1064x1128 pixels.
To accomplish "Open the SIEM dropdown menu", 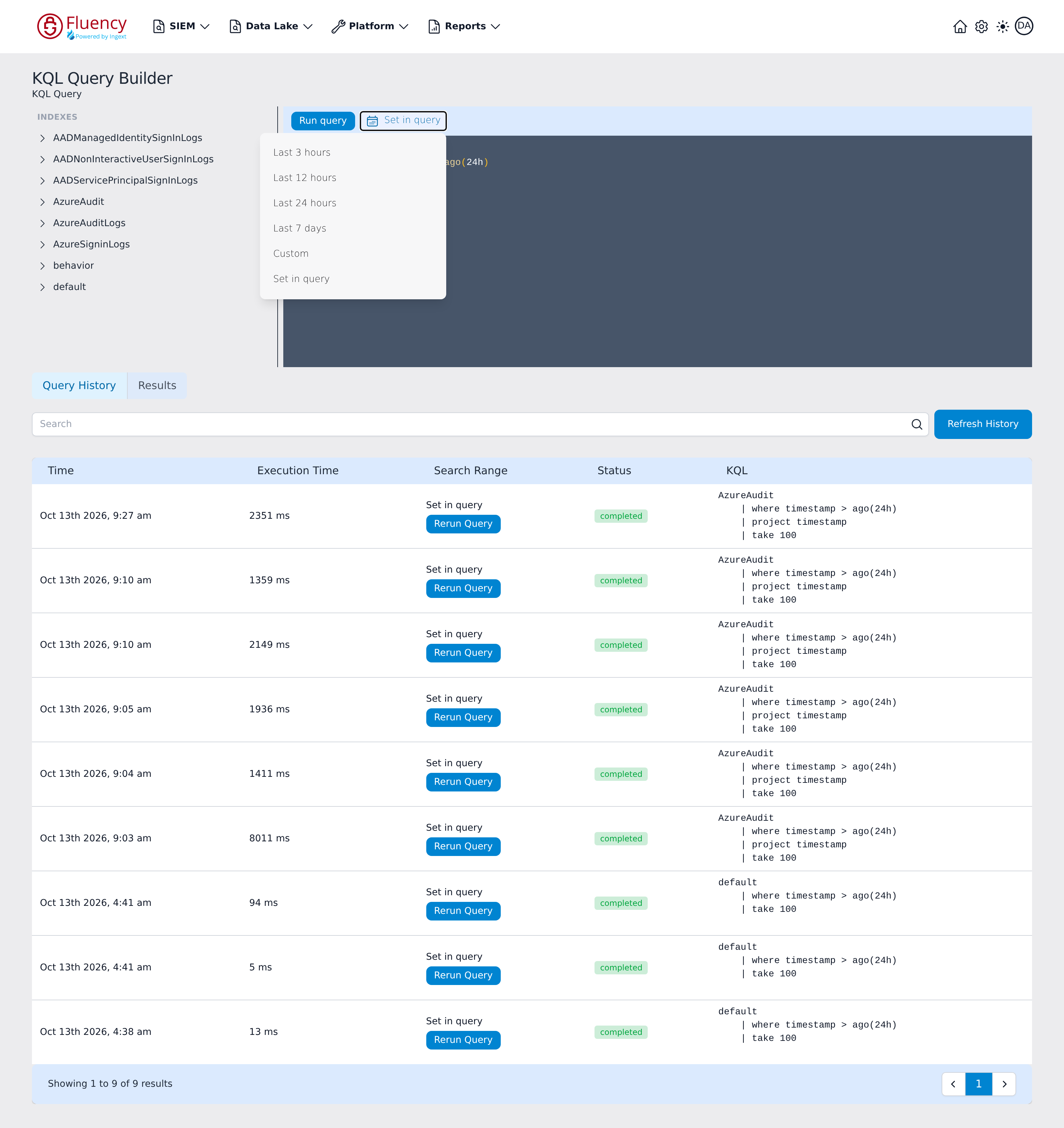I will pos(182,26).
